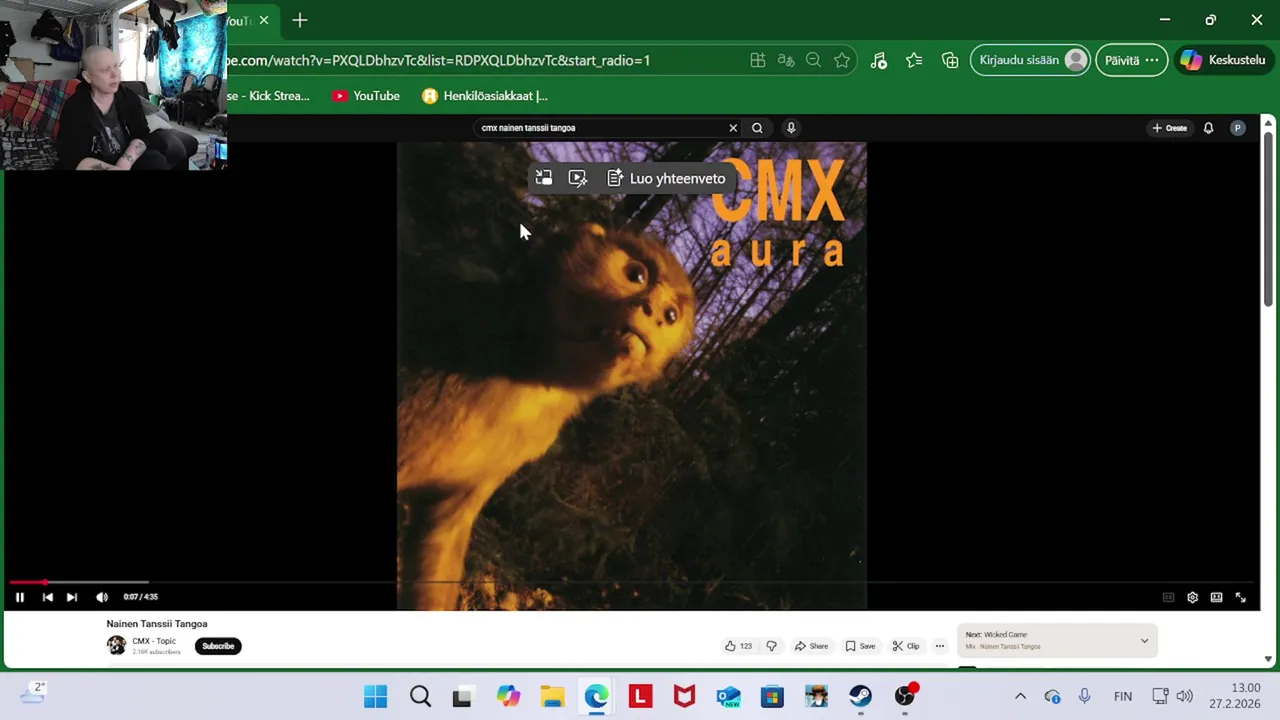Screen dimensions: 1280x720
Task: Switch the player to theater mode
Action: [1216, 597]
